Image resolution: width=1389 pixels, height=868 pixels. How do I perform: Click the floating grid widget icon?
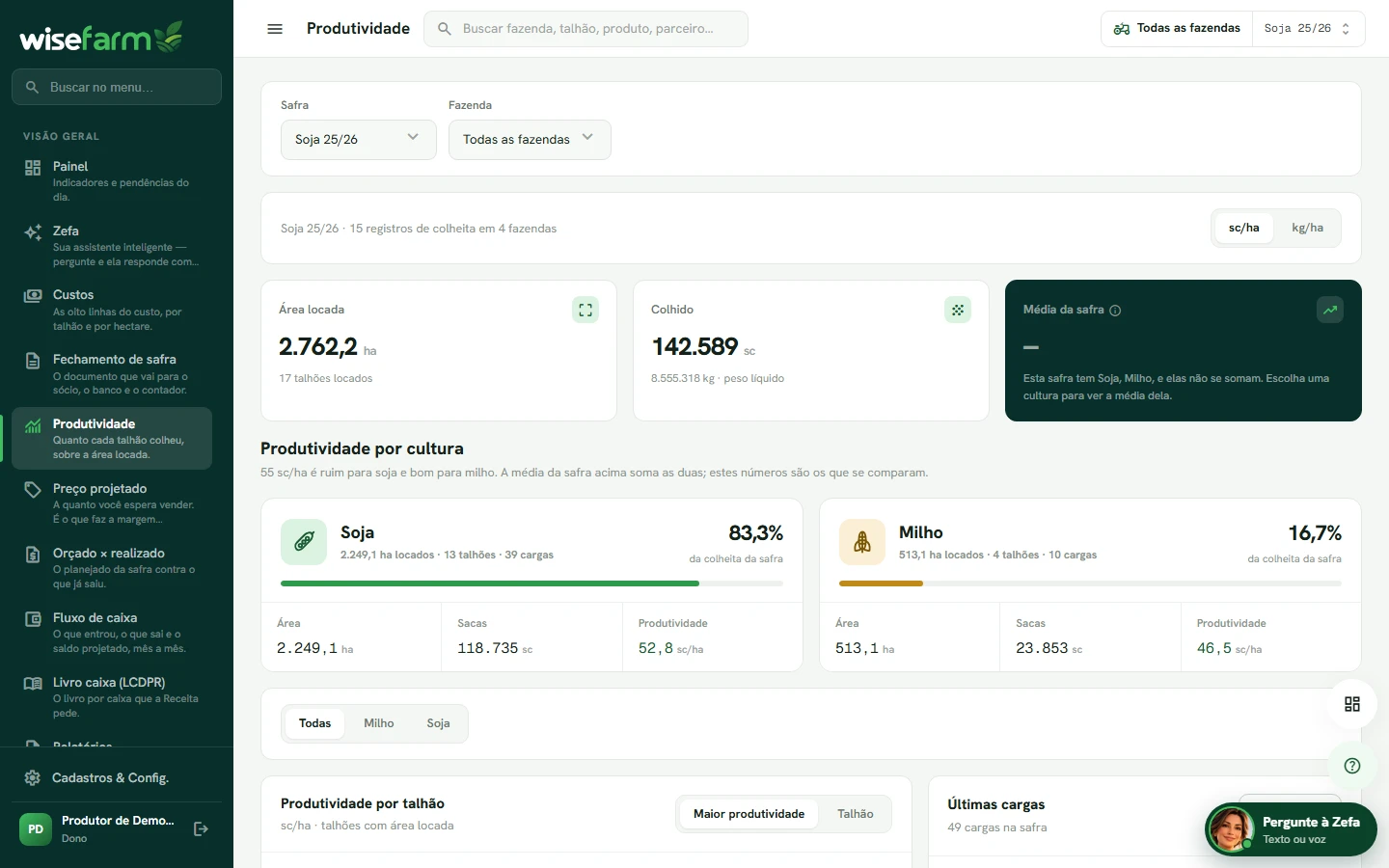pyautogui.click(x=1352, y=704)
